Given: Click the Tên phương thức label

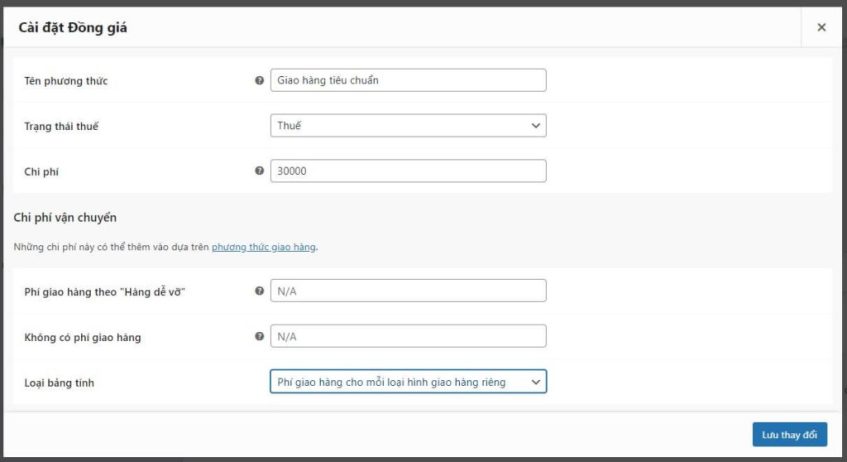Looking at the screenshot, I should (66, 81).
